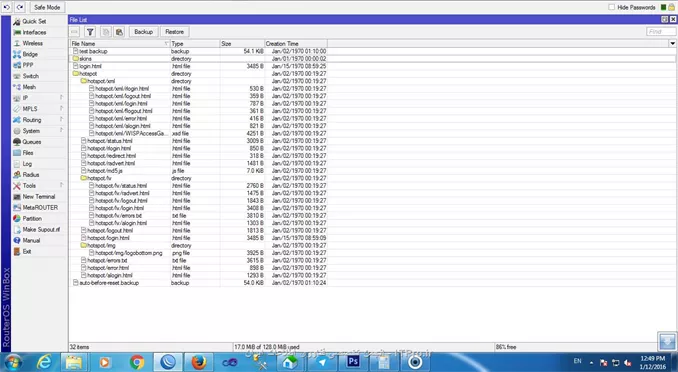Launch Internet Explorer from taskbar

click(x=44, y=362)
